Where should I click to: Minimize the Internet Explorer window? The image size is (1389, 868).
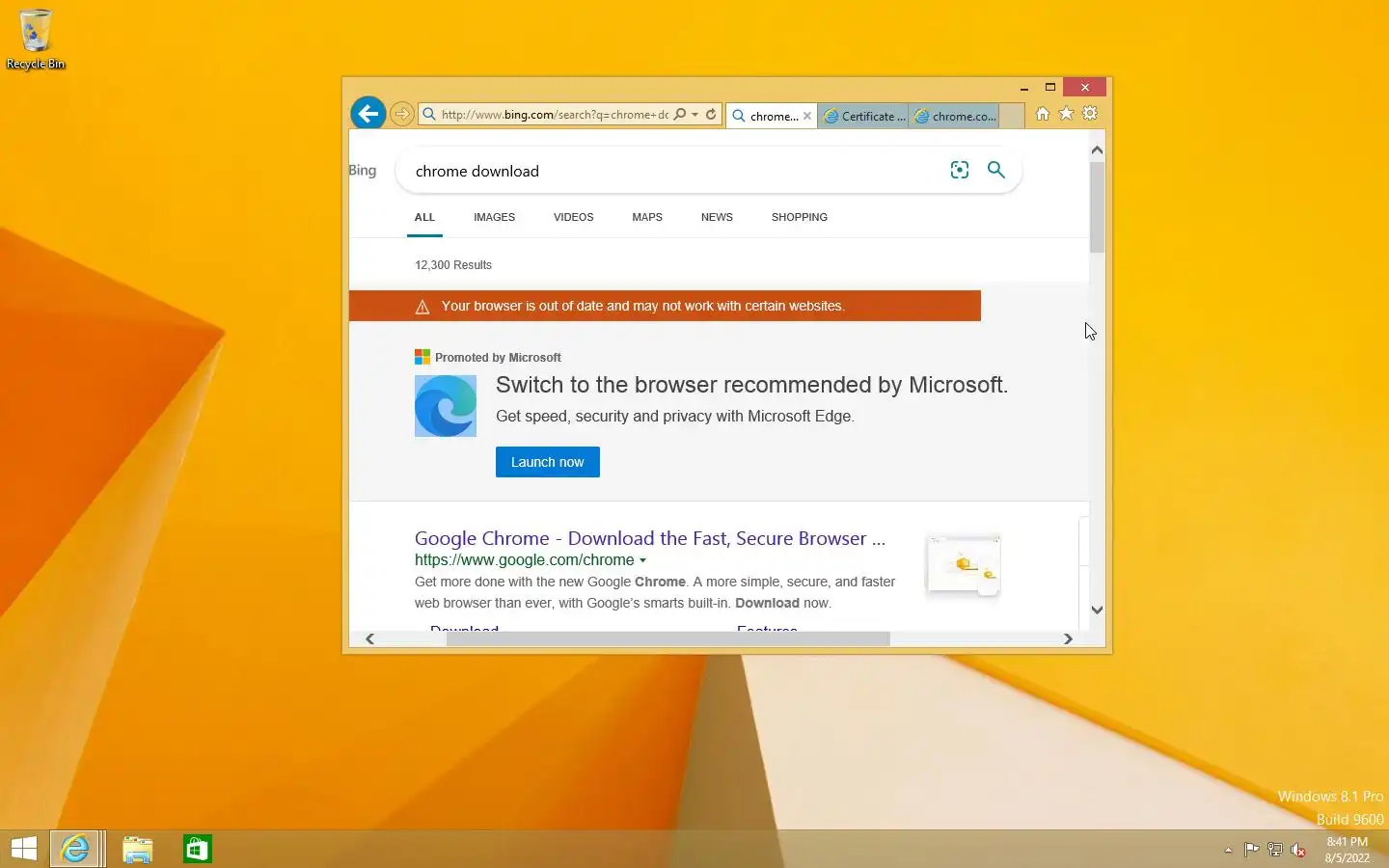(1024, 88)
